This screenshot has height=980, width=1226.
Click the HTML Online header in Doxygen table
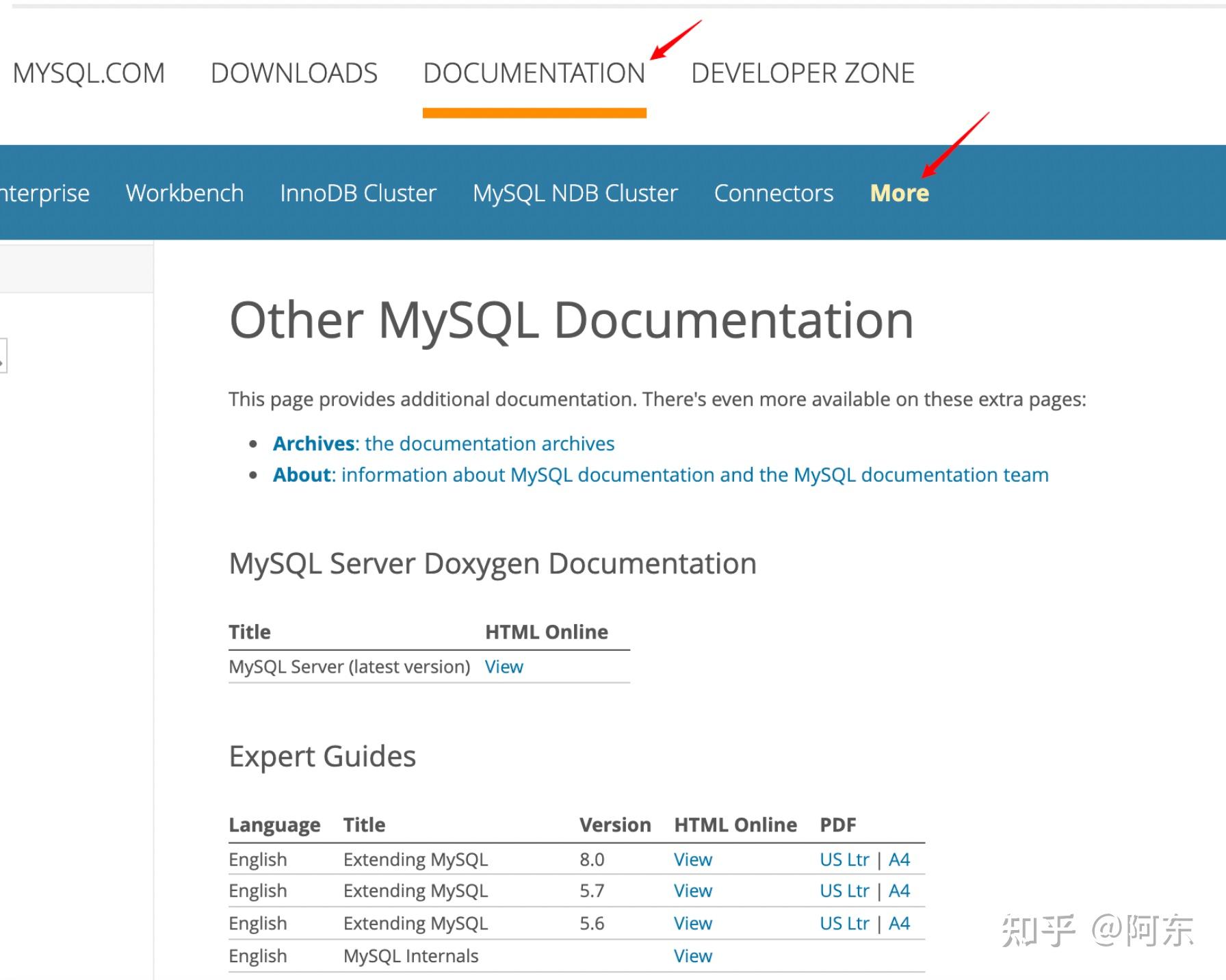point(546,632)
